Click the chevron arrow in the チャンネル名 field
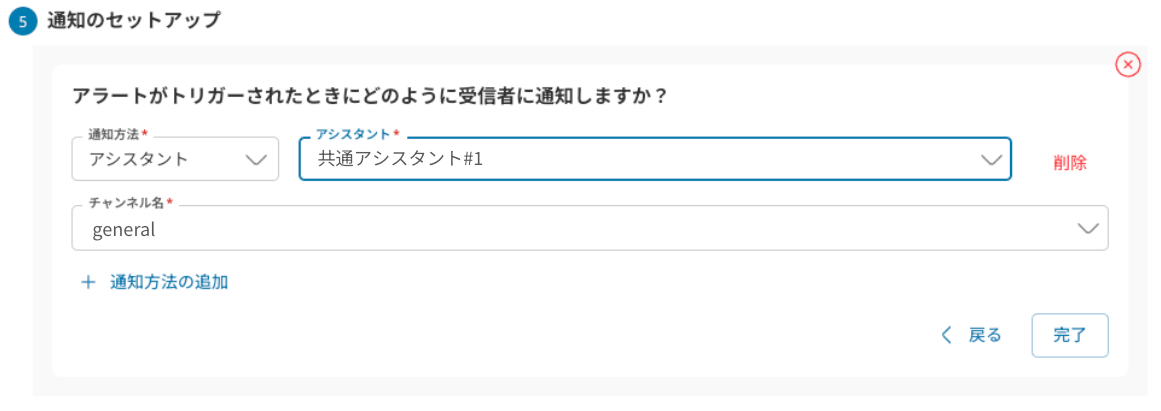Viewport: 1161px width, 411px height. click(1088, 229)
